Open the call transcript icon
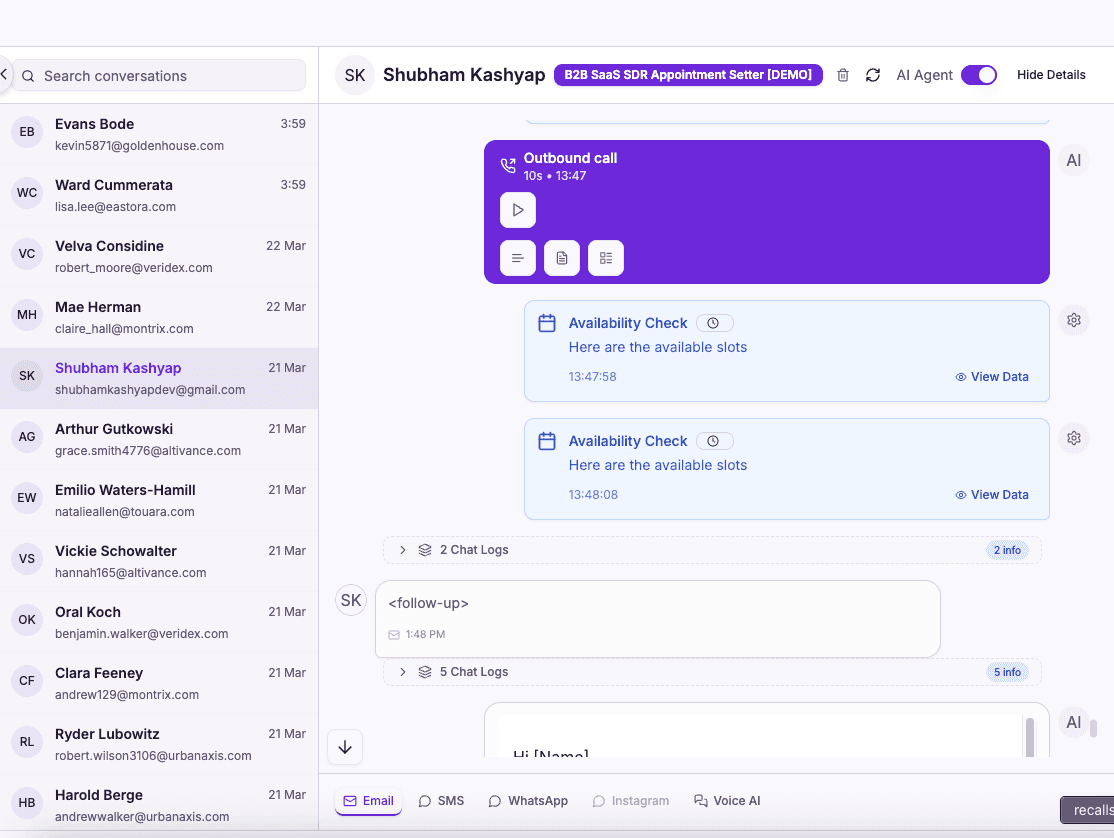Screen dimensions: 1114x838 point(517,258)
